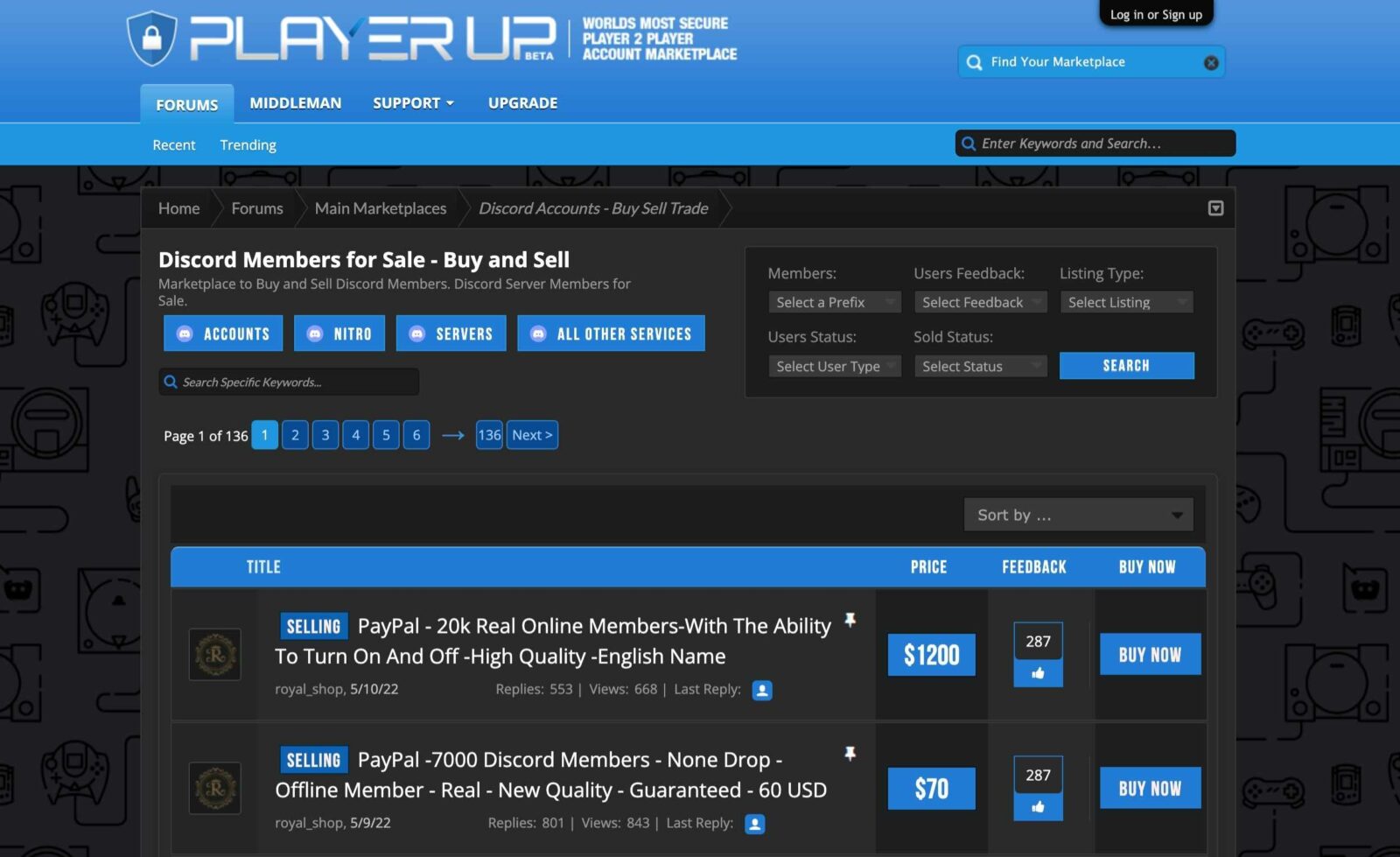The width and height of the screenshot is (1400, 857).
Task: Open last reply user icon, 20k listing
Action: [x=762, y=690]
